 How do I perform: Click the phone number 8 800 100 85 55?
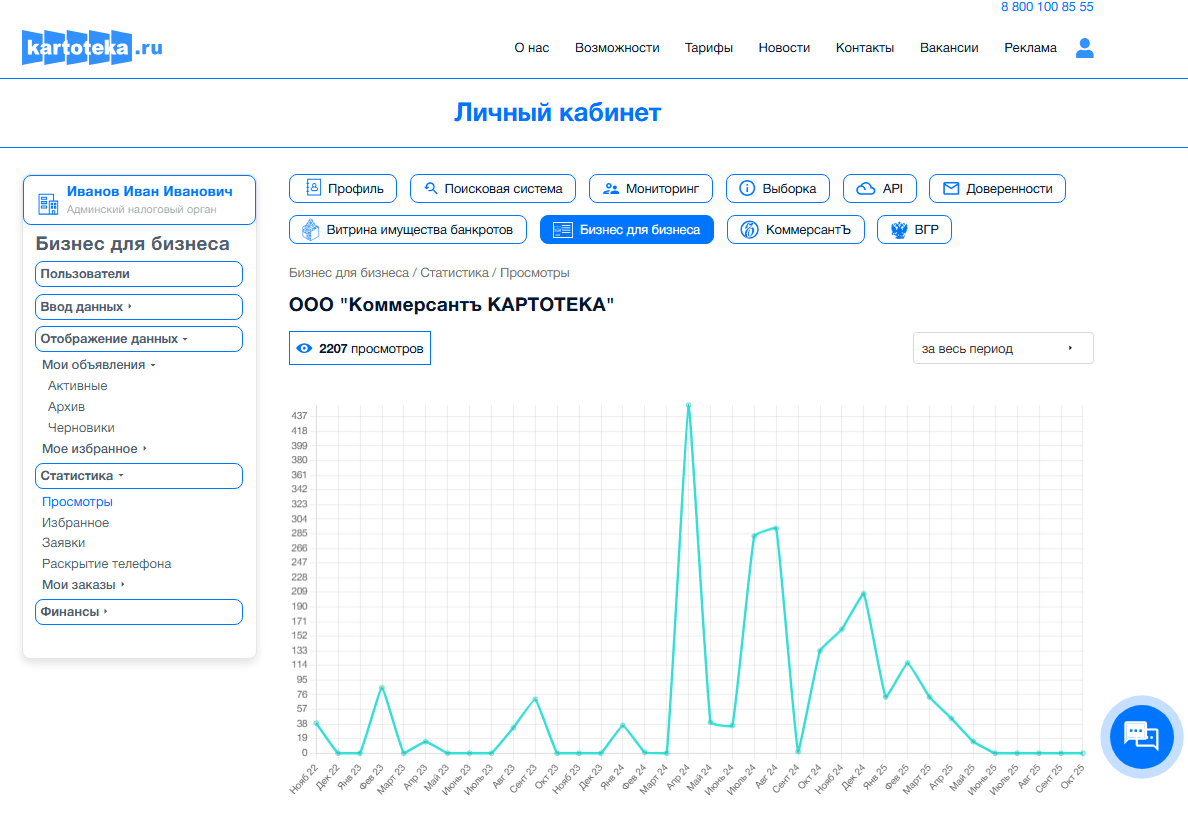click(1046, 7)
